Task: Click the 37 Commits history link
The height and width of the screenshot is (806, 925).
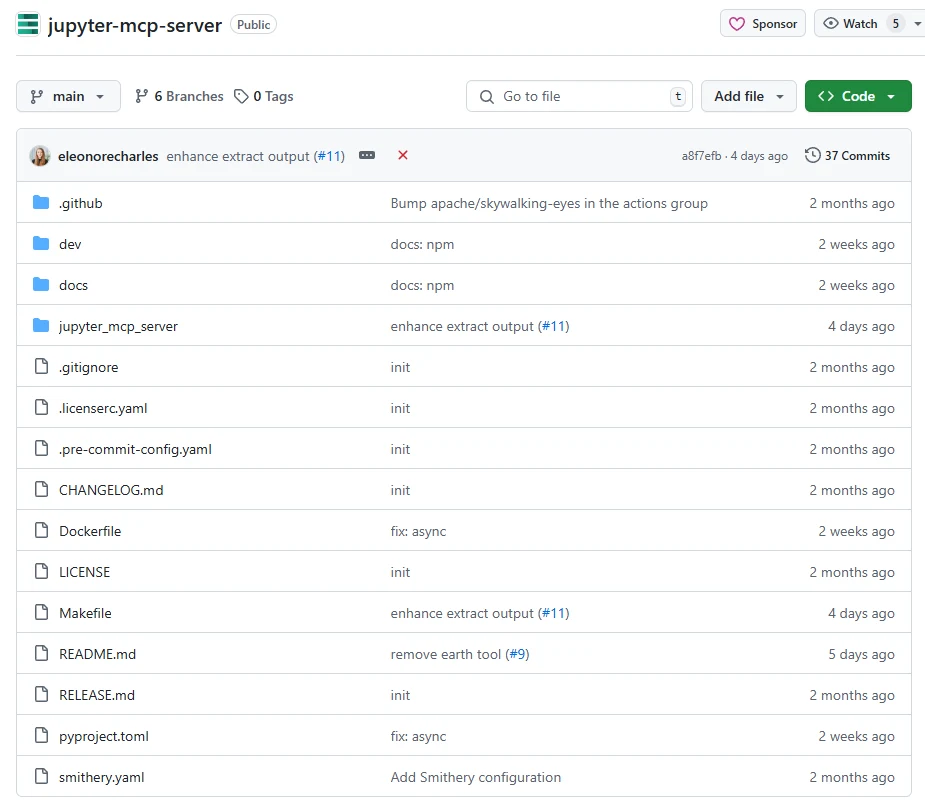Action: coord(857,155)
